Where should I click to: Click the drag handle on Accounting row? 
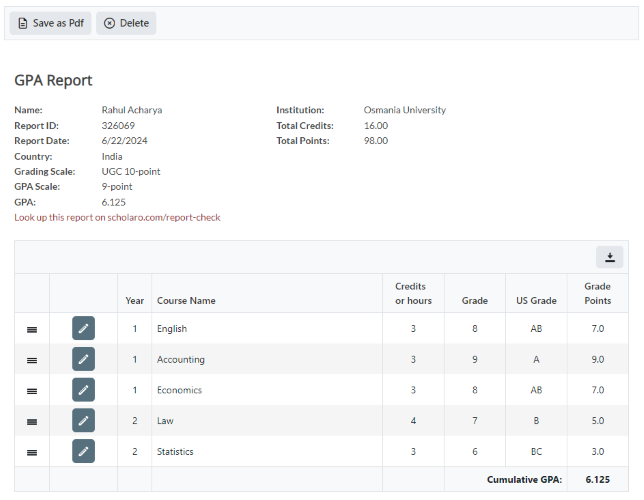(32, 360)
